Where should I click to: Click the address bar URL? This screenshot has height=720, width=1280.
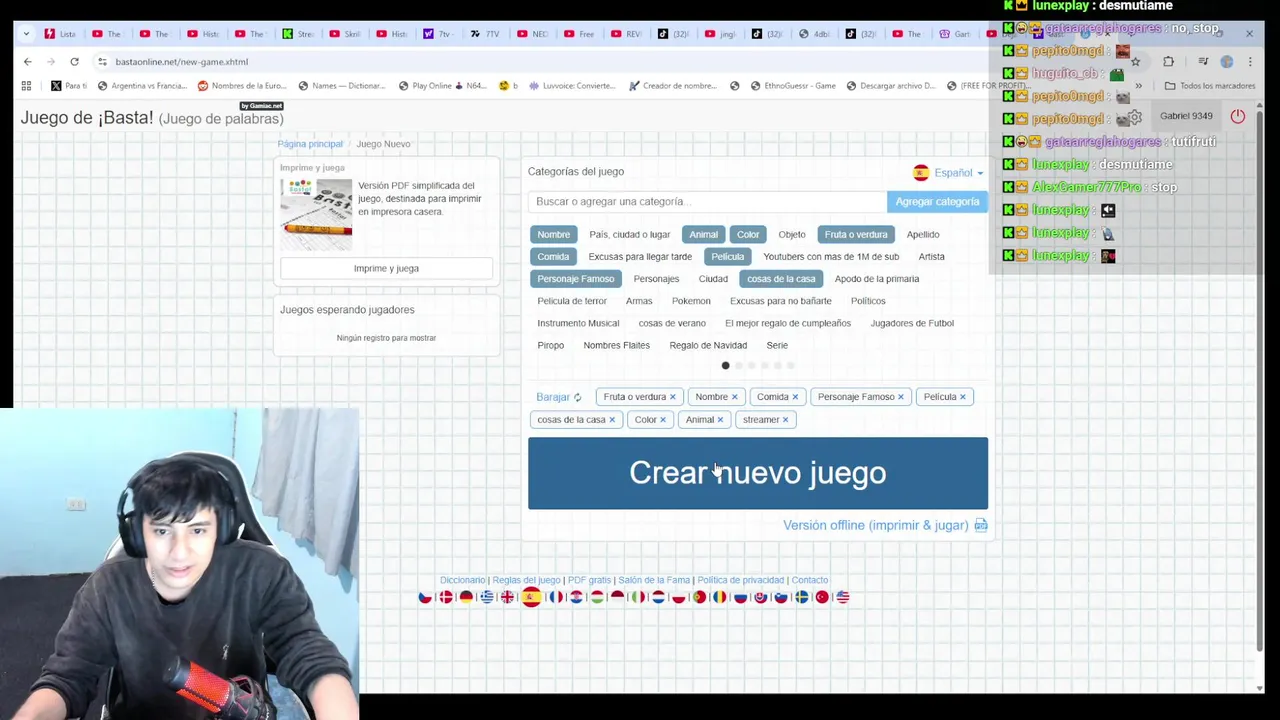[x=181, y=62]
